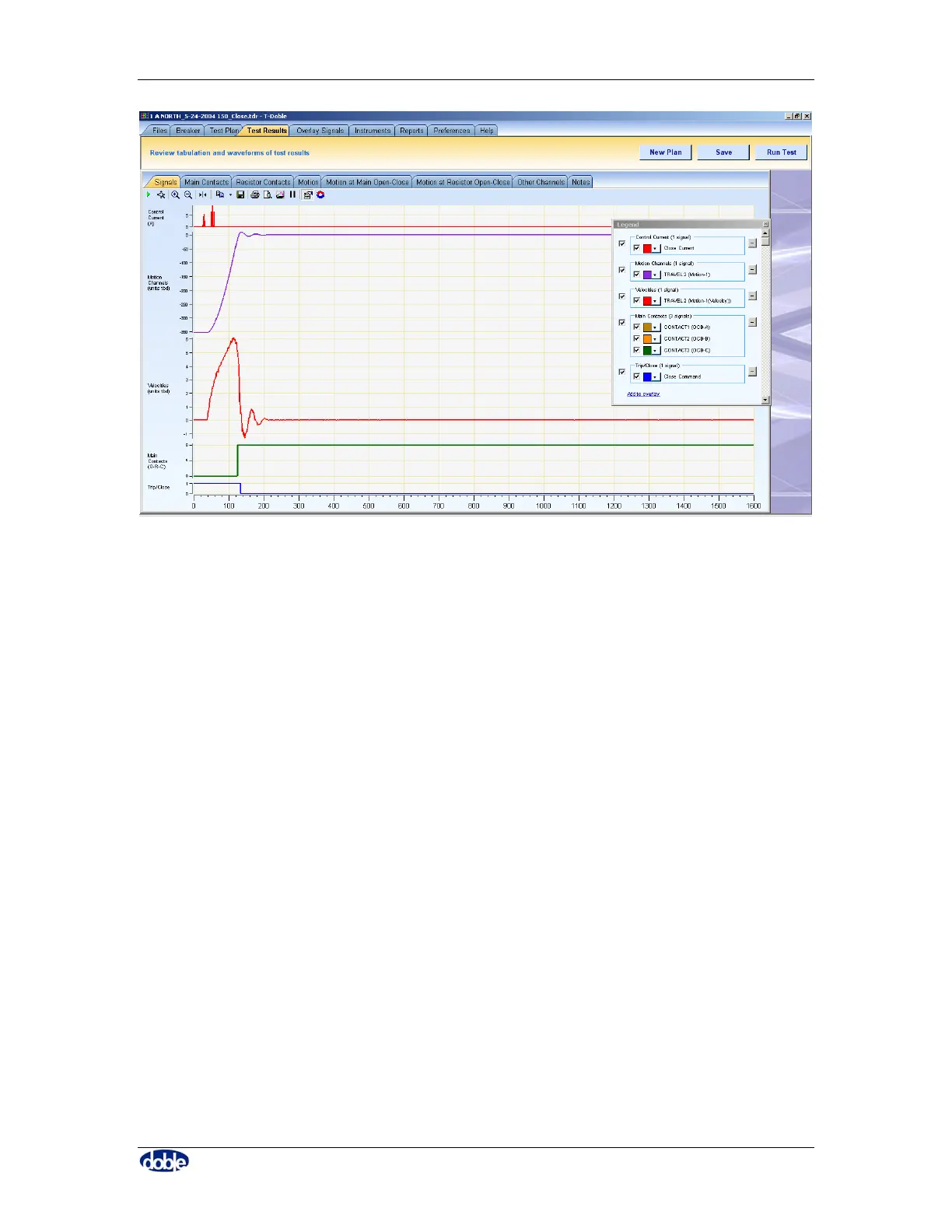
Task: Collapse the Main Contacts legend group
Action: [752, 322]
